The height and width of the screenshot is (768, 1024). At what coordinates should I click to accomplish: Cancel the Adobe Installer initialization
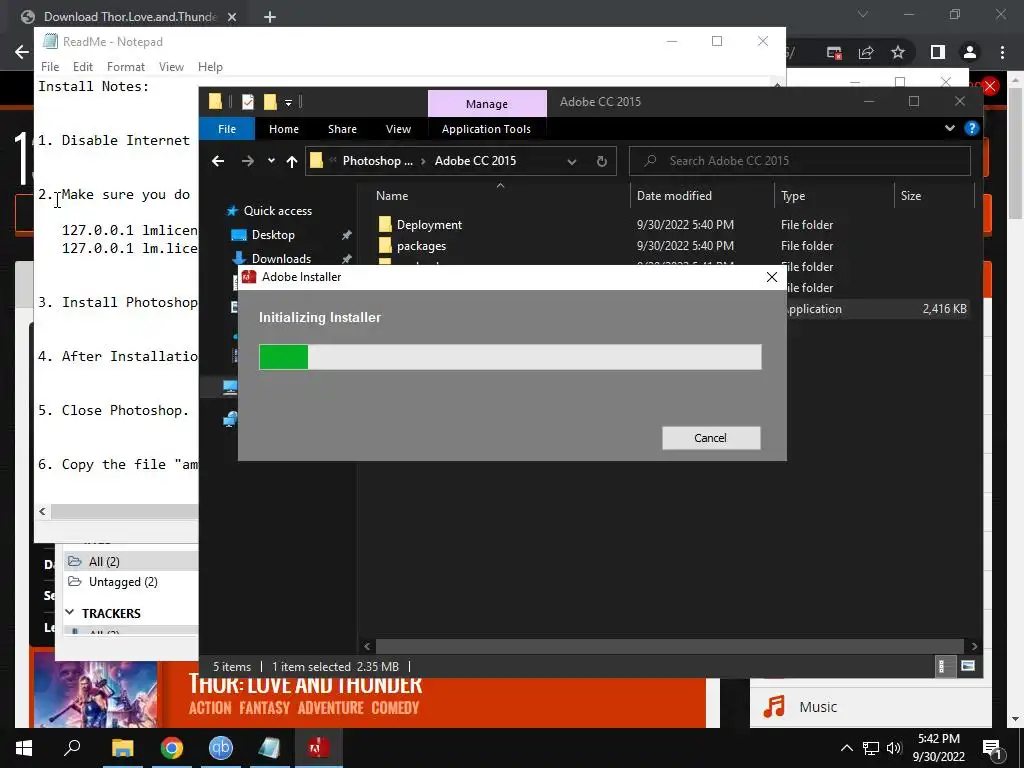pos(711,438)
